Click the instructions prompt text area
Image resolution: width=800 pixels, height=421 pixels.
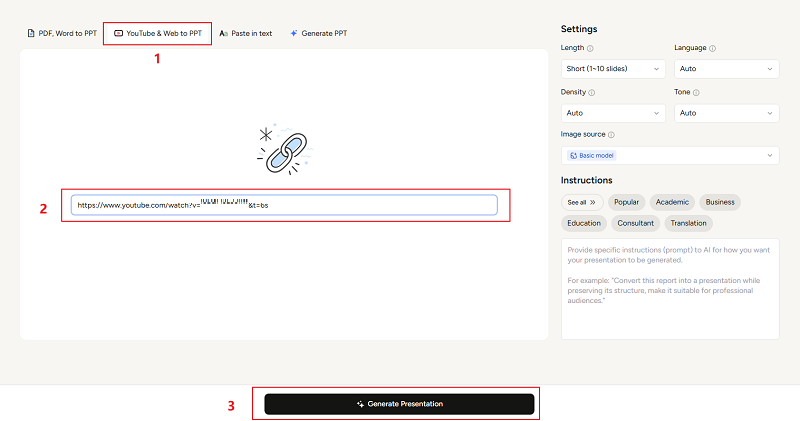(x=670, y=289)
